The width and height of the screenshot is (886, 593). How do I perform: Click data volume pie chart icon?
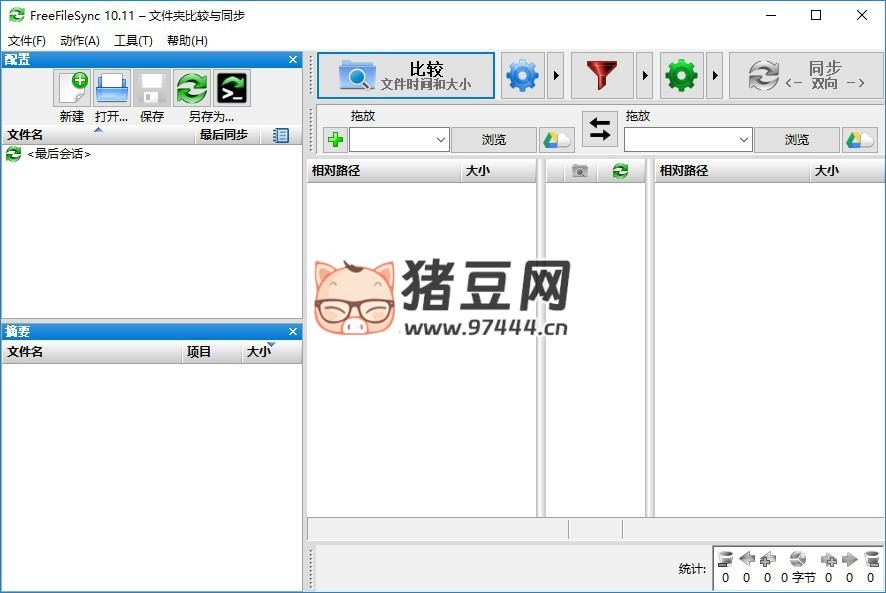coord(798,559)
